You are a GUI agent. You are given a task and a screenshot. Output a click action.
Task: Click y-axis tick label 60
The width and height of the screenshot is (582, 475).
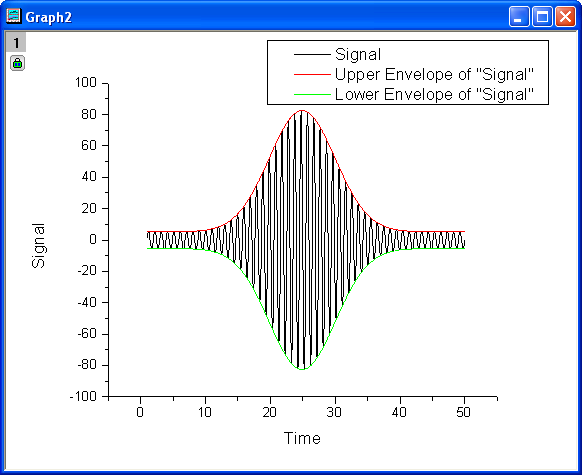pyautogui.click(x=89, y=145)
